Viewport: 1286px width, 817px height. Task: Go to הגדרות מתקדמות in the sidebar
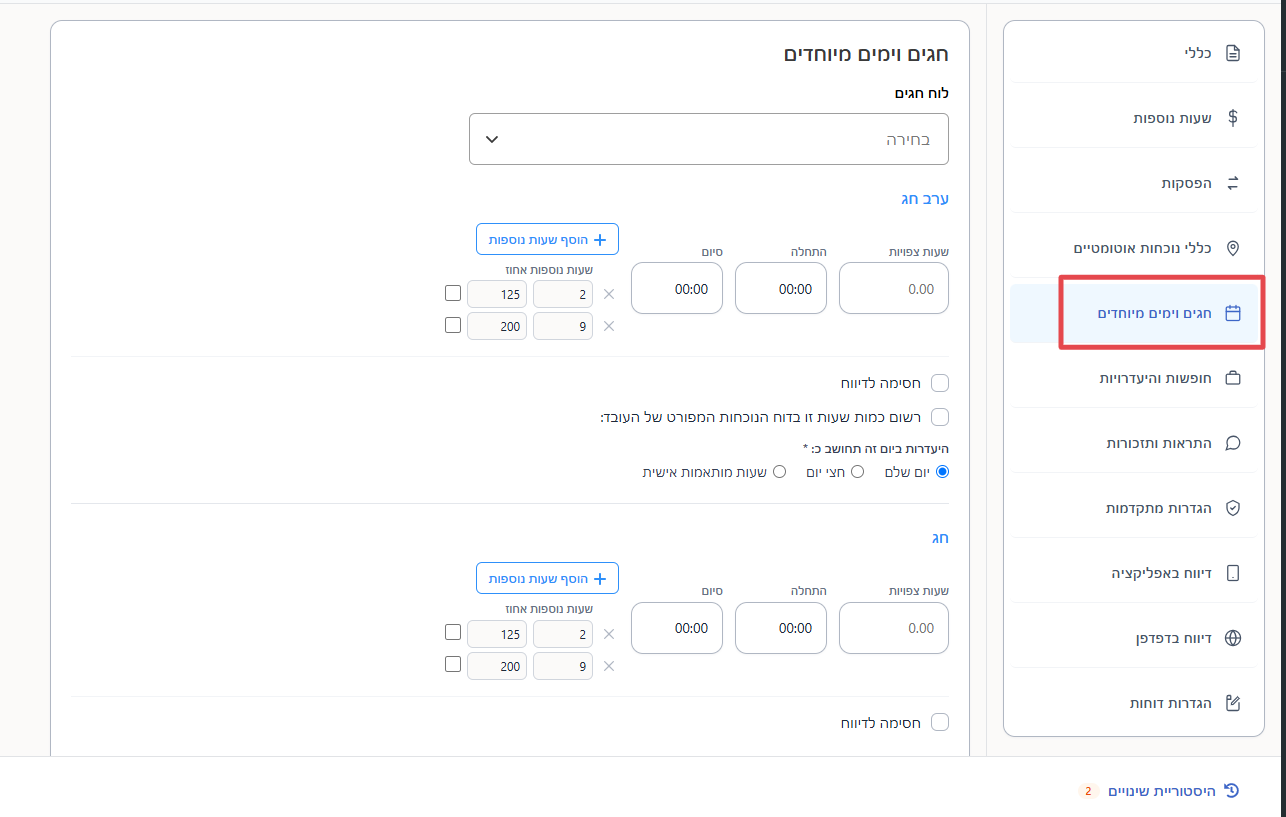coord(1135,508)
